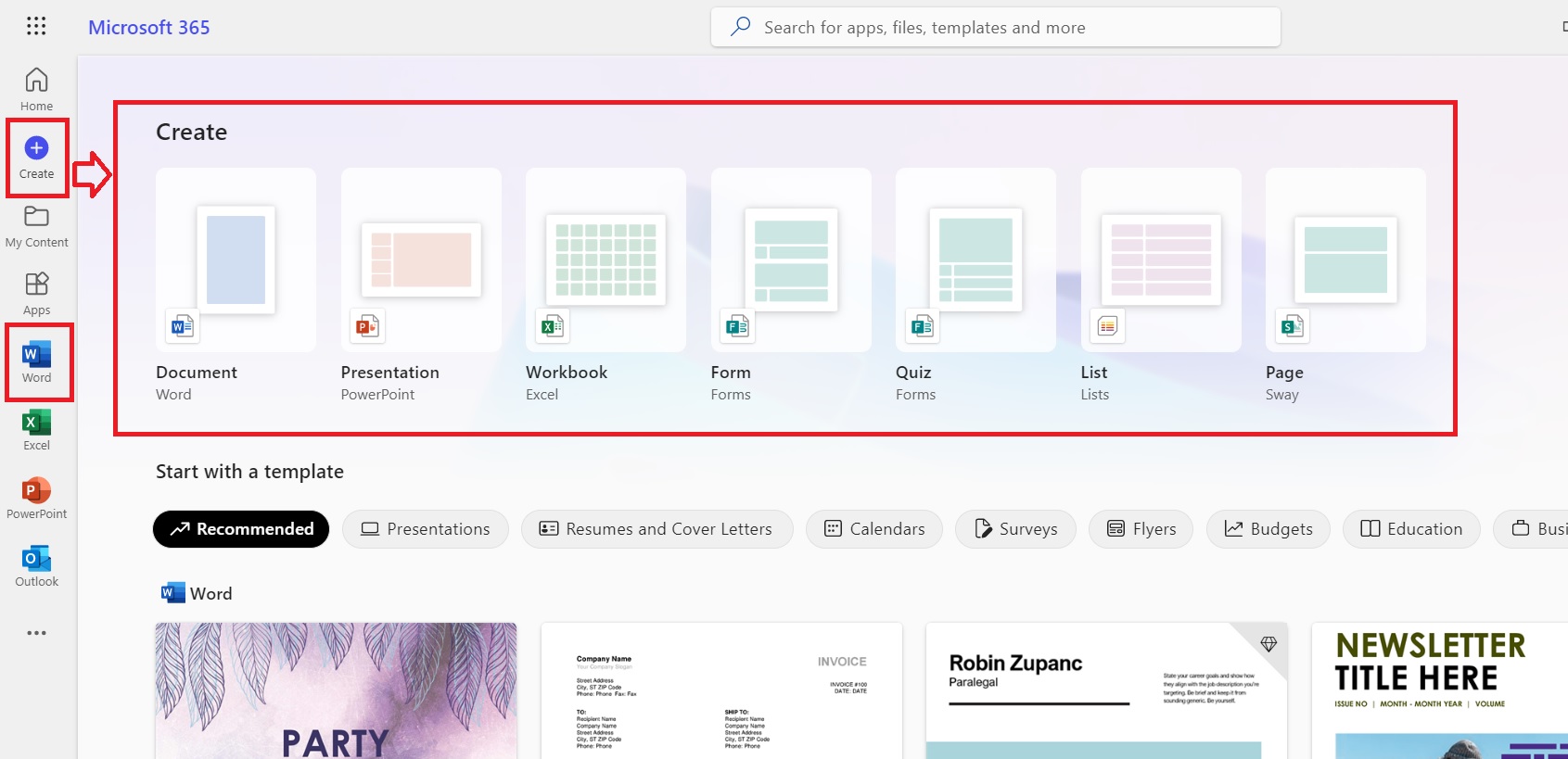This screenshot has height=759, width=1568.
Task: Select the Surveys template filter
Action: [1016, 529]
